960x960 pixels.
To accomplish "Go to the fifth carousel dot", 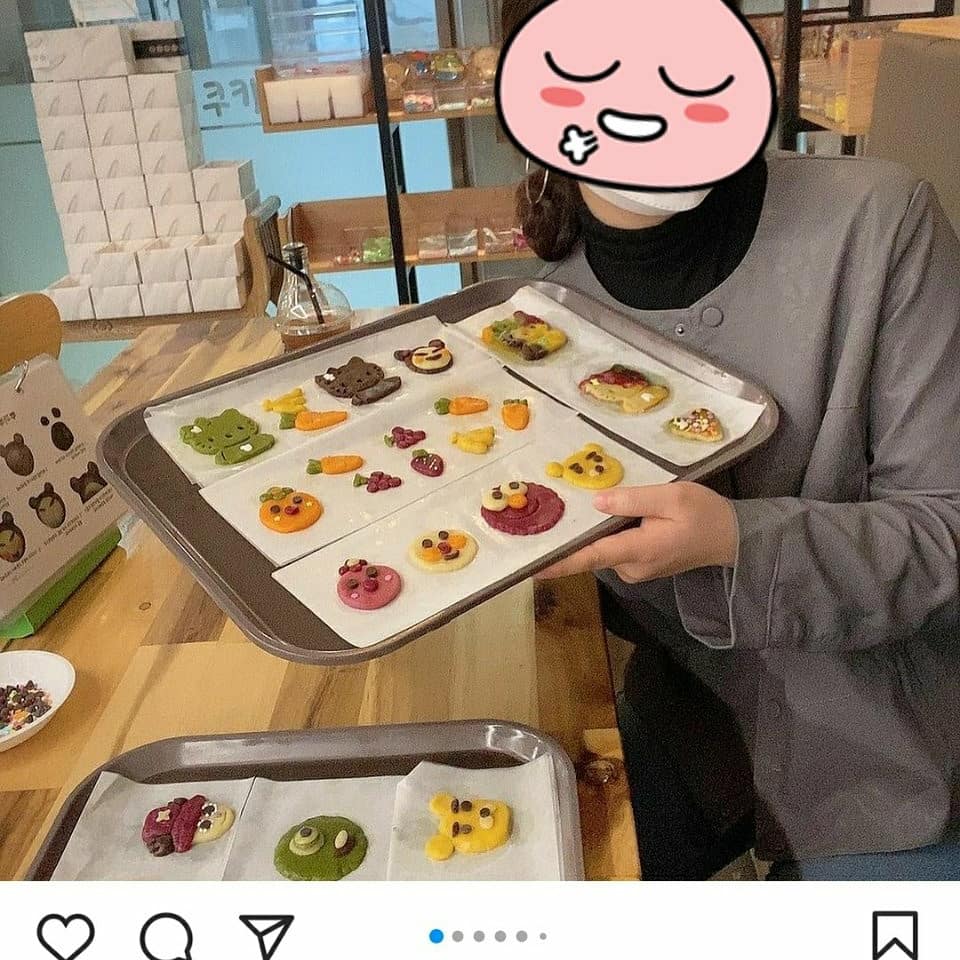I will pos(522,936).
